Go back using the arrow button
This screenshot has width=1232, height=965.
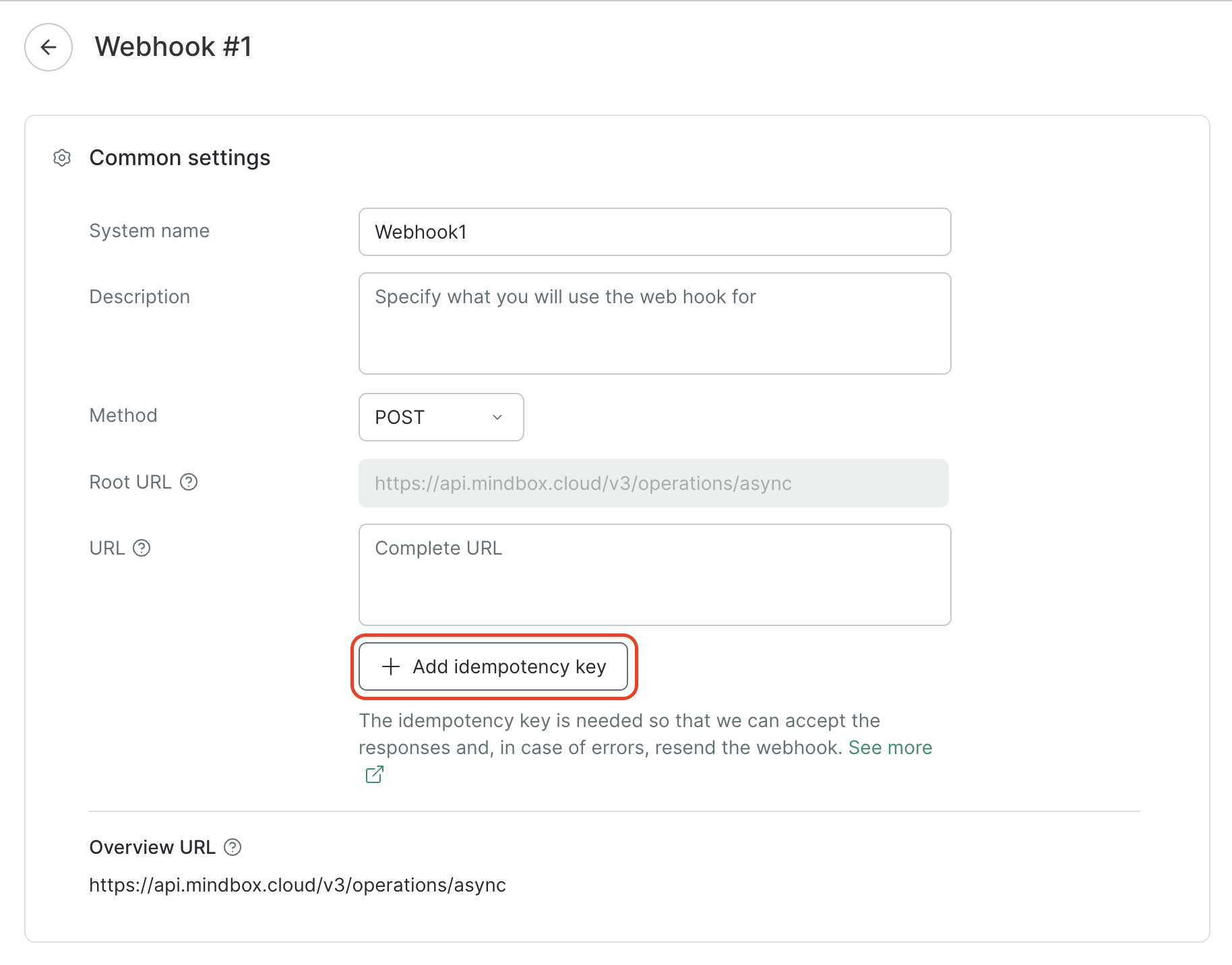click(x=49, y=47)
